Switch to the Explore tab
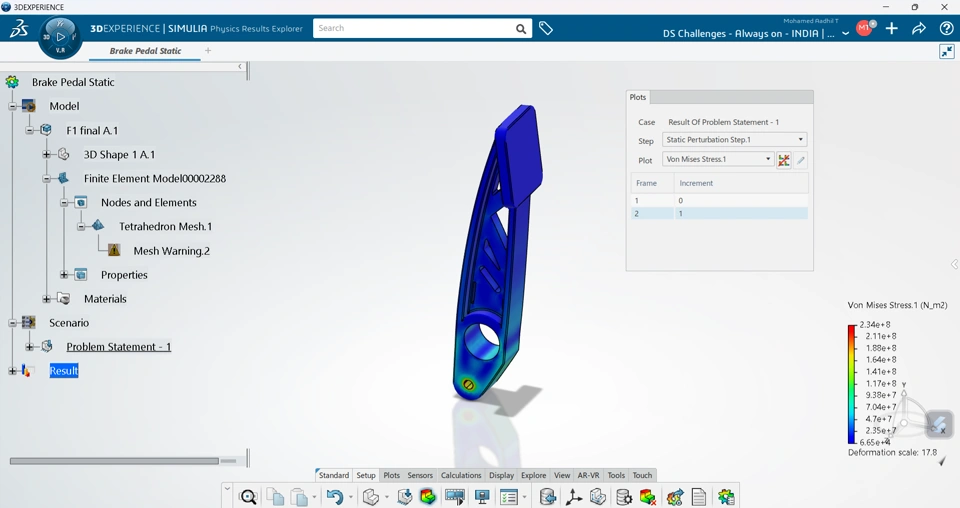Viewport: 960px width, 508px height. 534,475
